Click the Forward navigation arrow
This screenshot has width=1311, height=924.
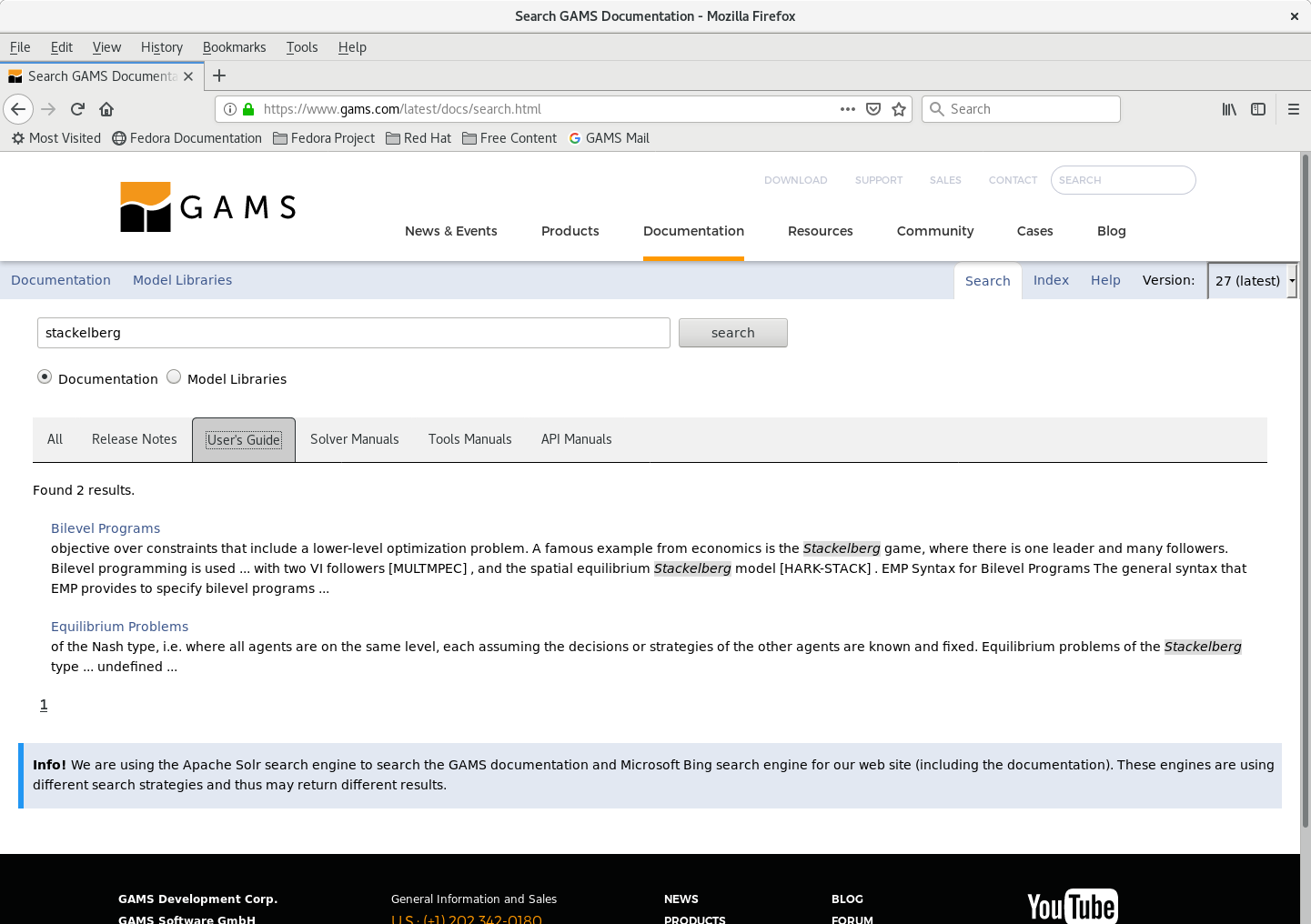tap(48, 109)
